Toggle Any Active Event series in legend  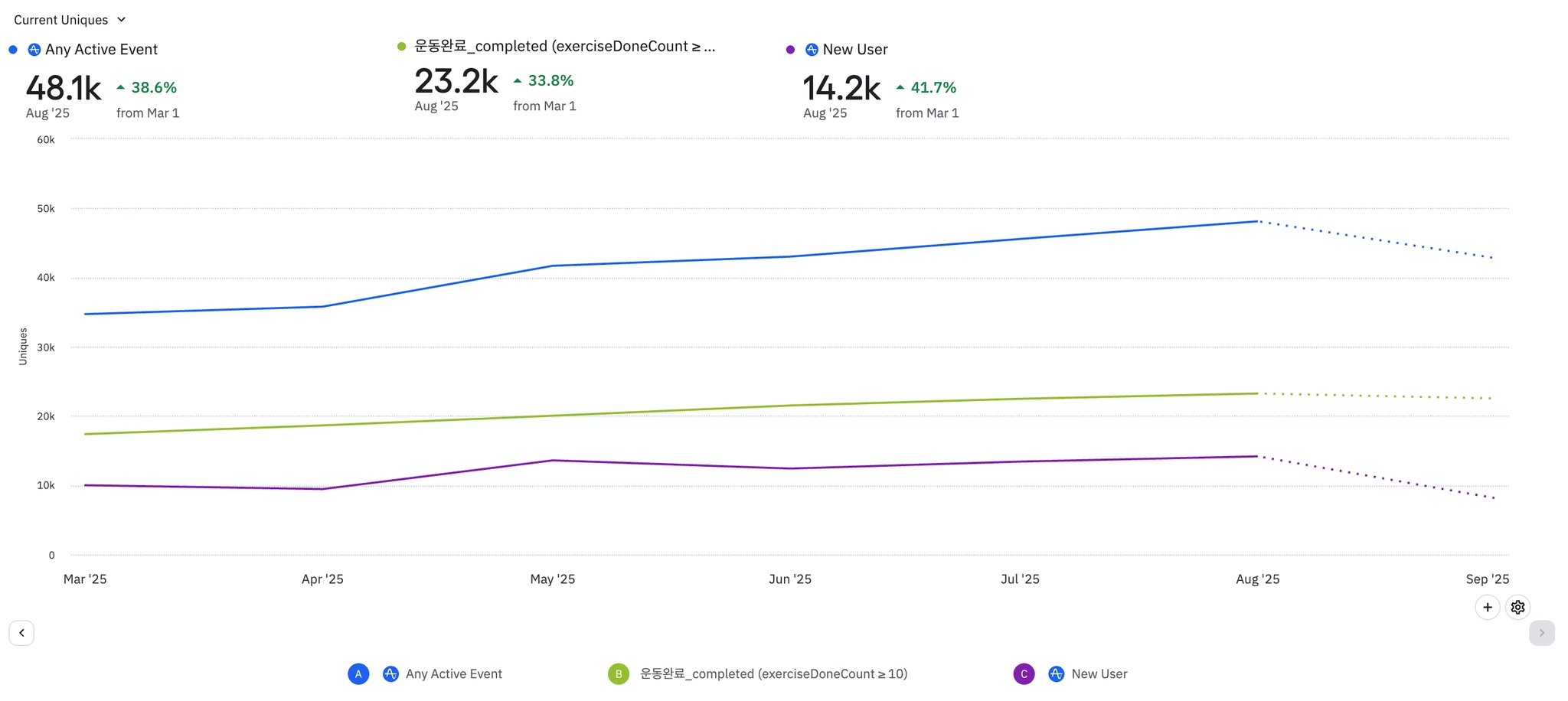tap(453, 674)
